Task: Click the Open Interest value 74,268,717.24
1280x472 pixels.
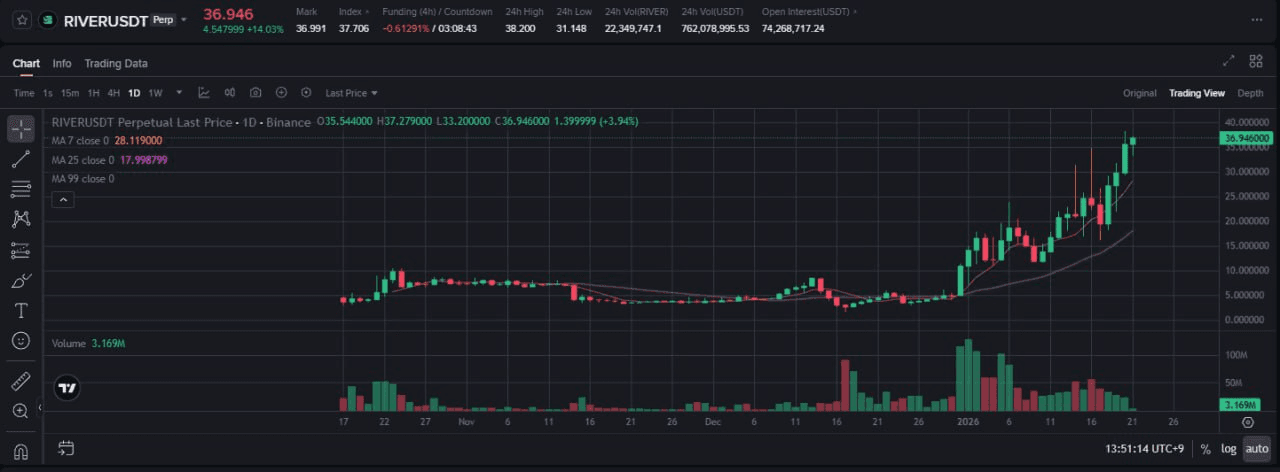Action: (x=793, y=28)
